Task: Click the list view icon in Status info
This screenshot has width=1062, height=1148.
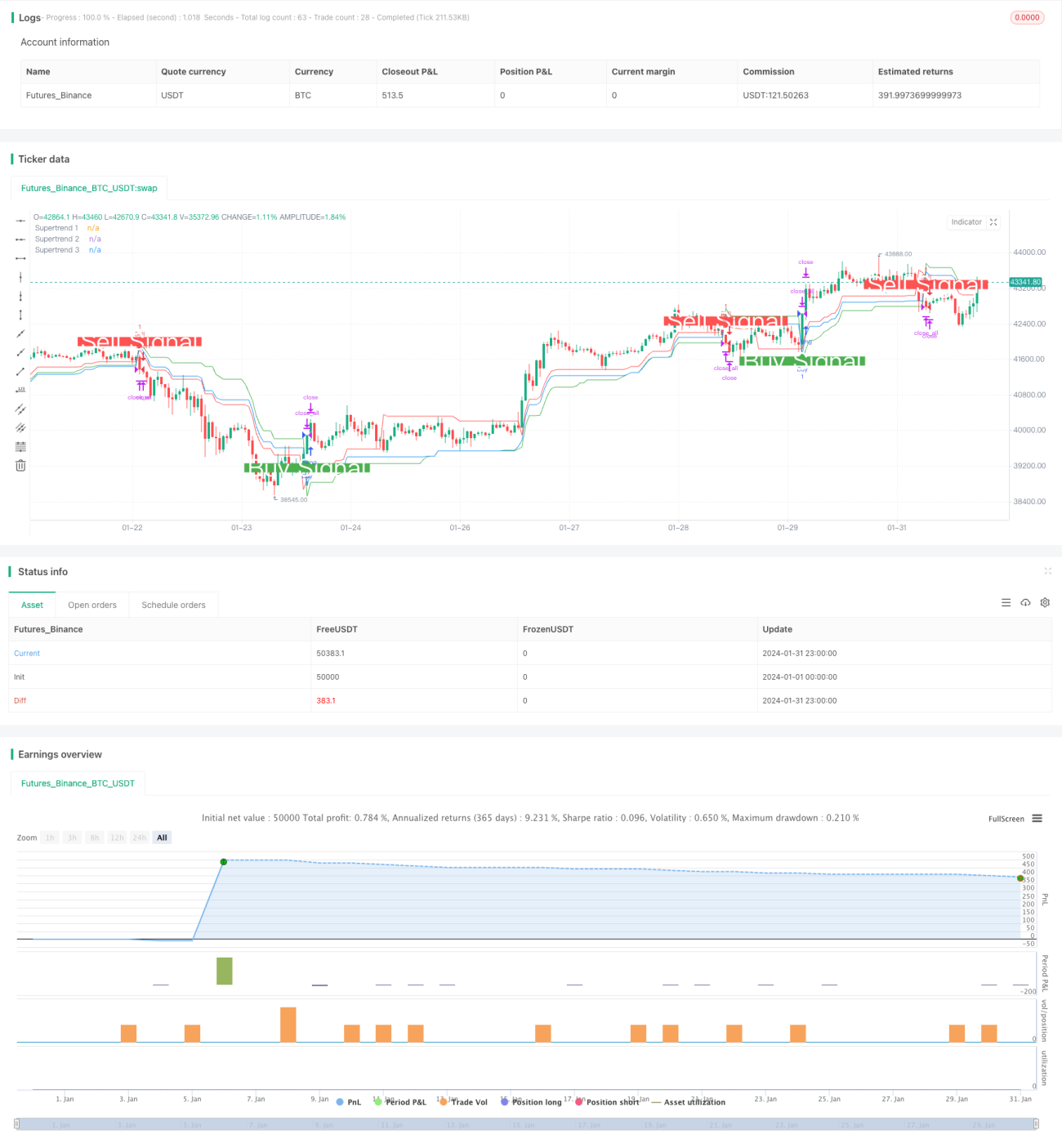Action: pyautogui.click(x=1006, y=602)
